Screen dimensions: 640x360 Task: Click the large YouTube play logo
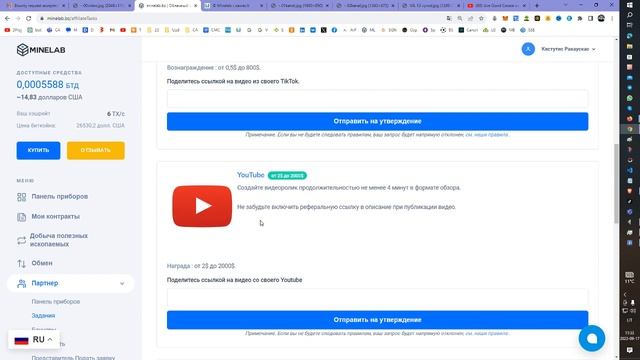coord(202,206)
